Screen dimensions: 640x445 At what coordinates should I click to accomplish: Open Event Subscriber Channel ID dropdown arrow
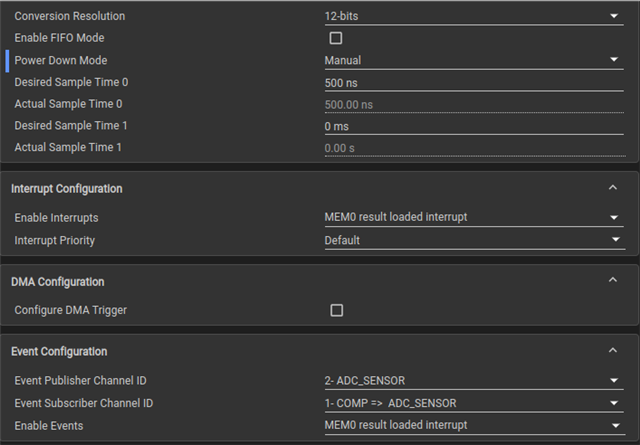coord(614,403)
